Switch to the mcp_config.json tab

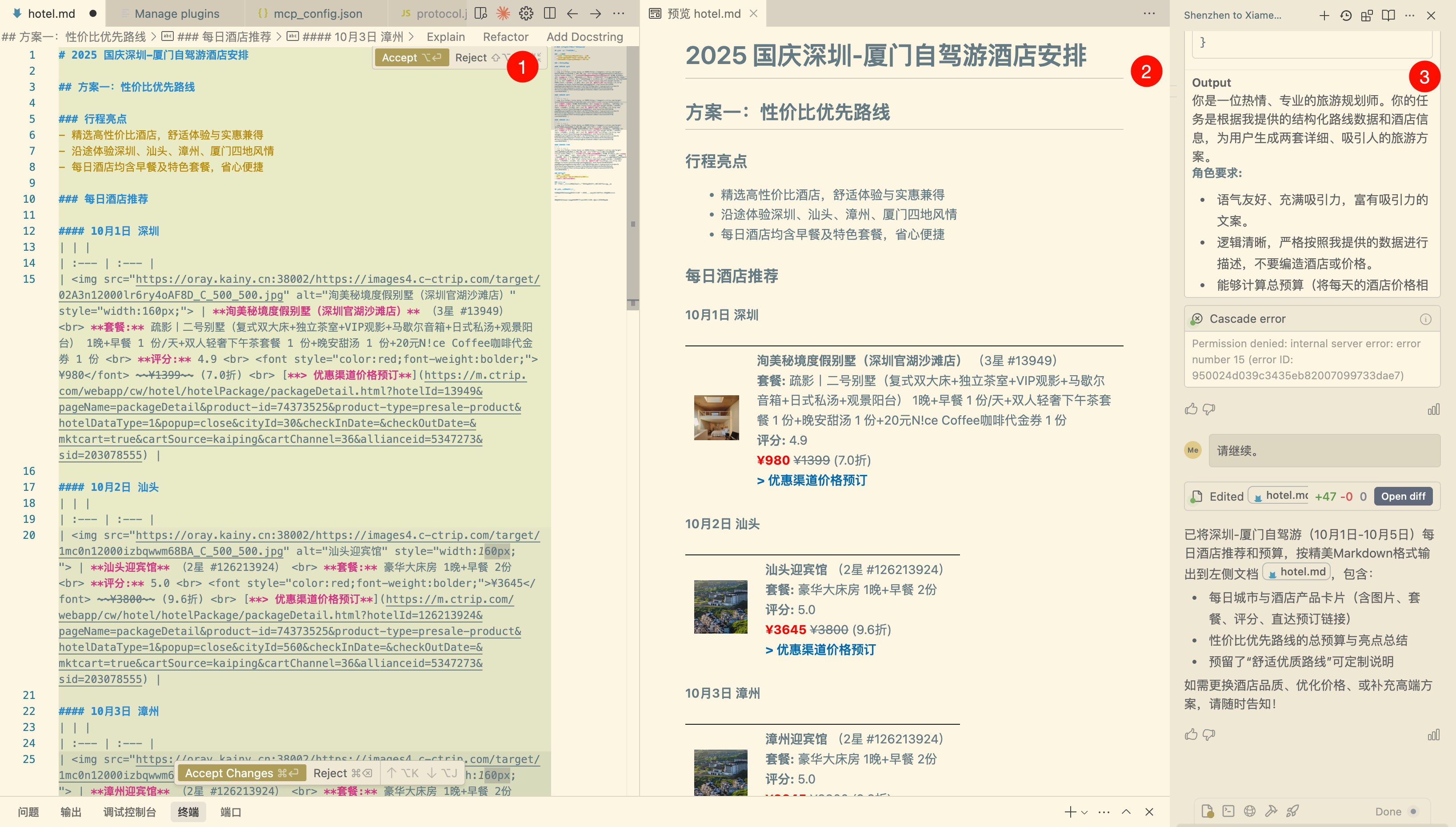[317, 14]
